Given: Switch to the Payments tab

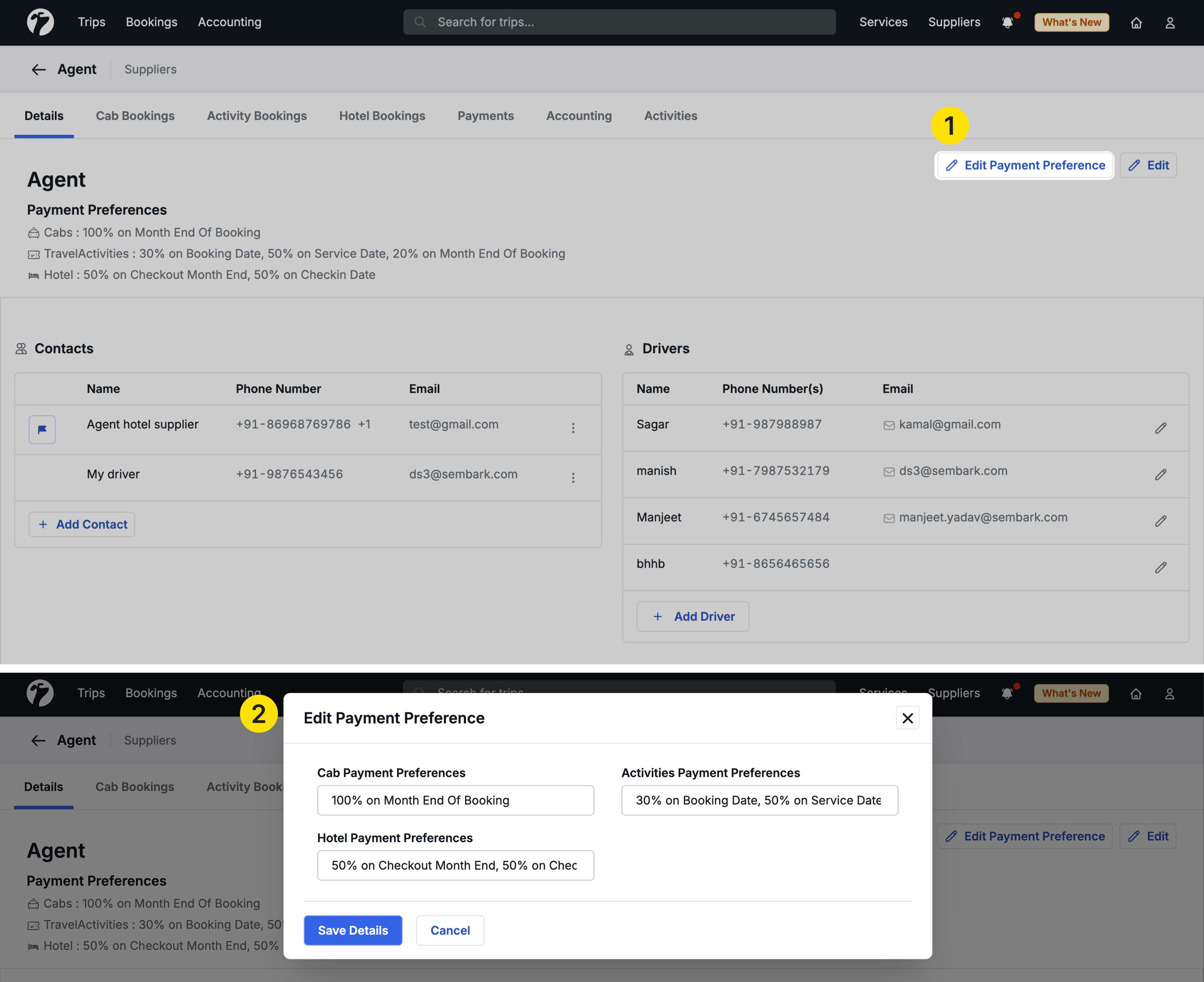Looking at the screenshot, I should (x=485, y=116).
